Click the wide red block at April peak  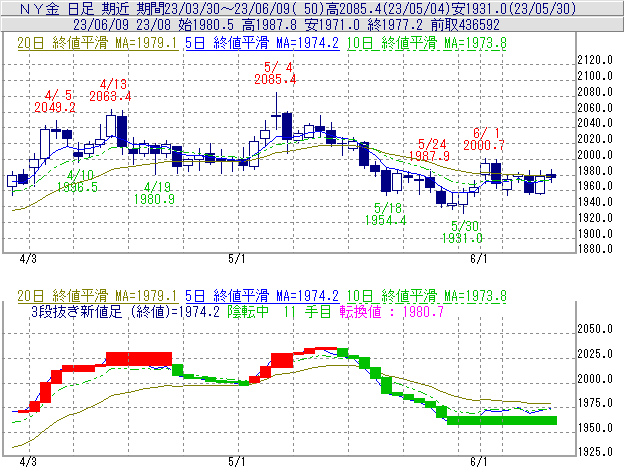[x=139, y=359]
